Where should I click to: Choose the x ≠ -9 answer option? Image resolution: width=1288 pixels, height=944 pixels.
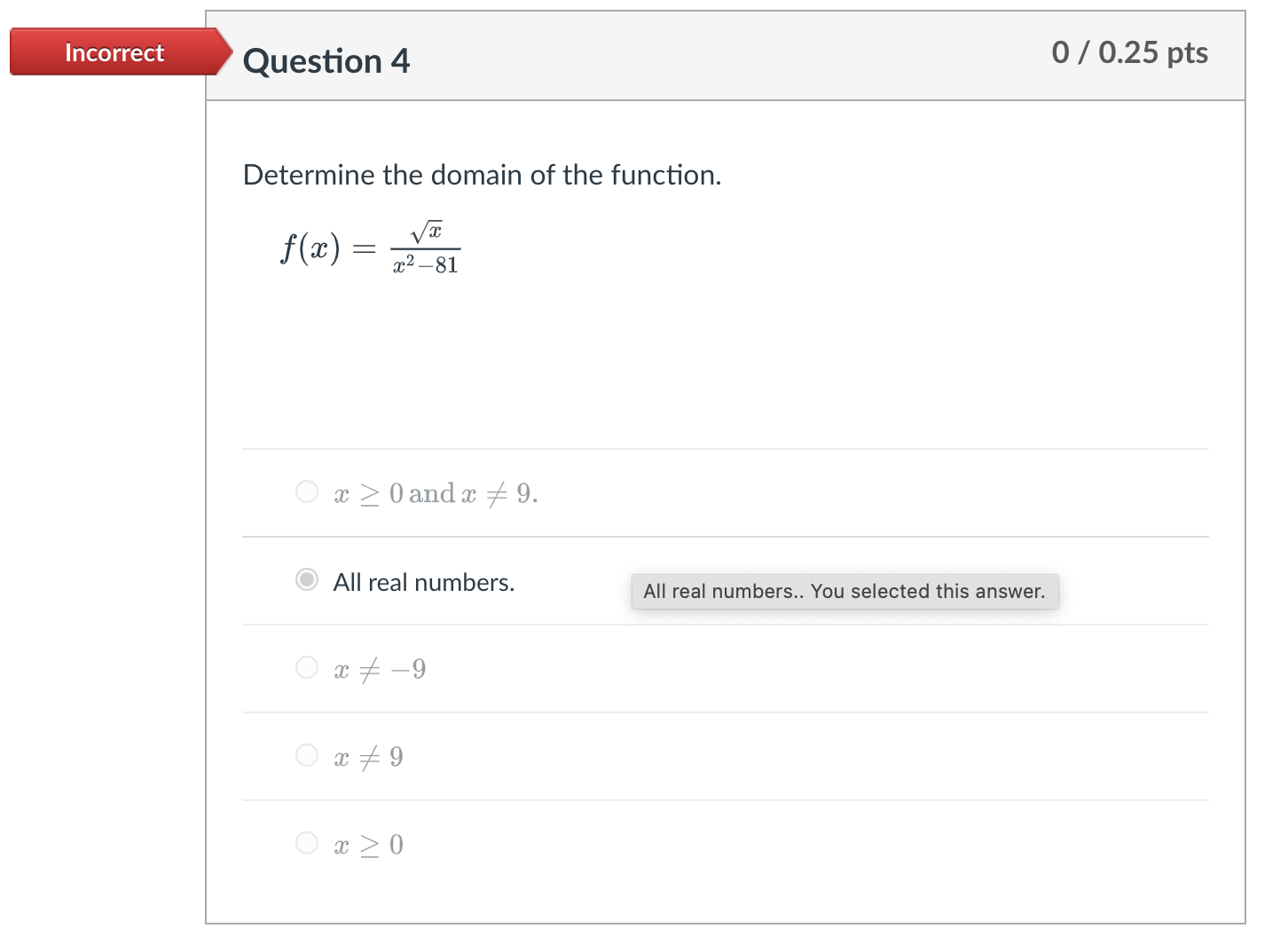click(x=306, y=667)
